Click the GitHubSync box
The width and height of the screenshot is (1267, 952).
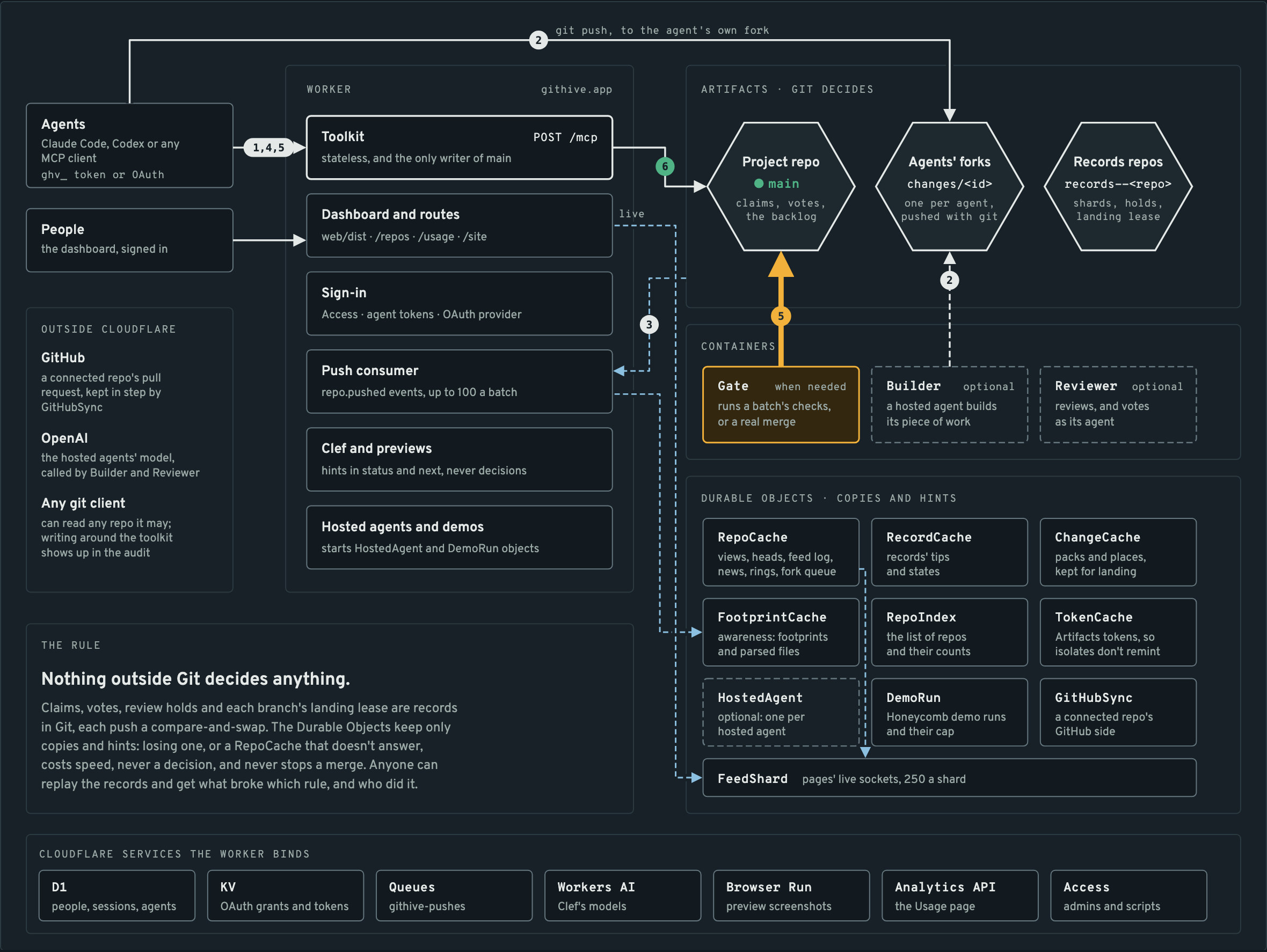click(1118, 712)
